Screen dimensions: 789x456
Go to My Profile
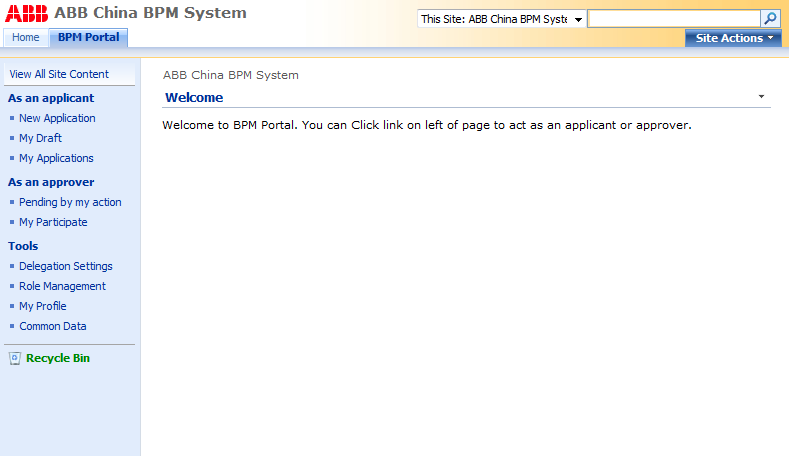42,306
